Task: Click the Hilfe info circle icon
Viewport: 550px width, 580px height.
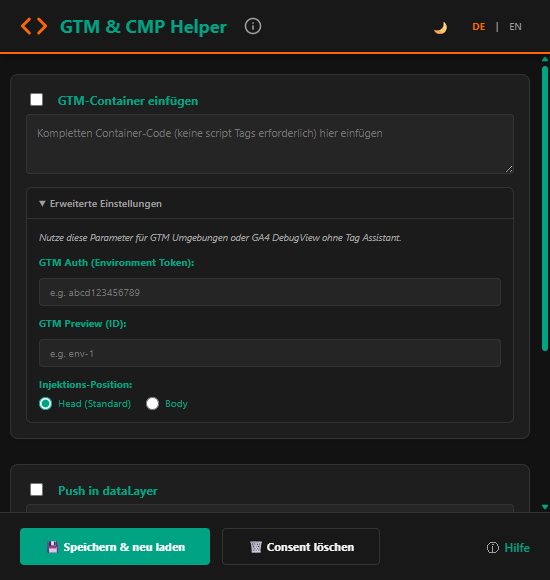Action: [493, 548]
